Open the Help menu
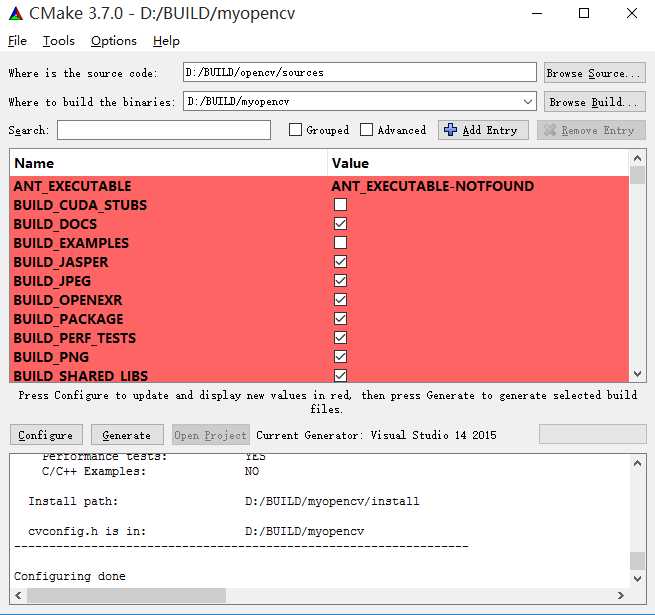 coord(166,41)
